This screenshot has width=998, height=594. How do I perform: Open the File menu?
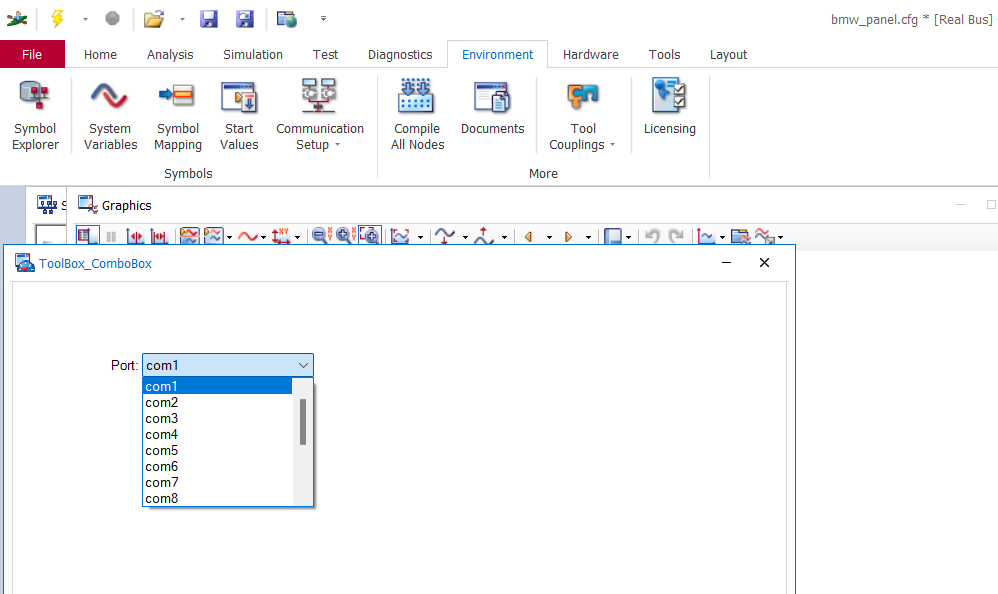point(32,55)
